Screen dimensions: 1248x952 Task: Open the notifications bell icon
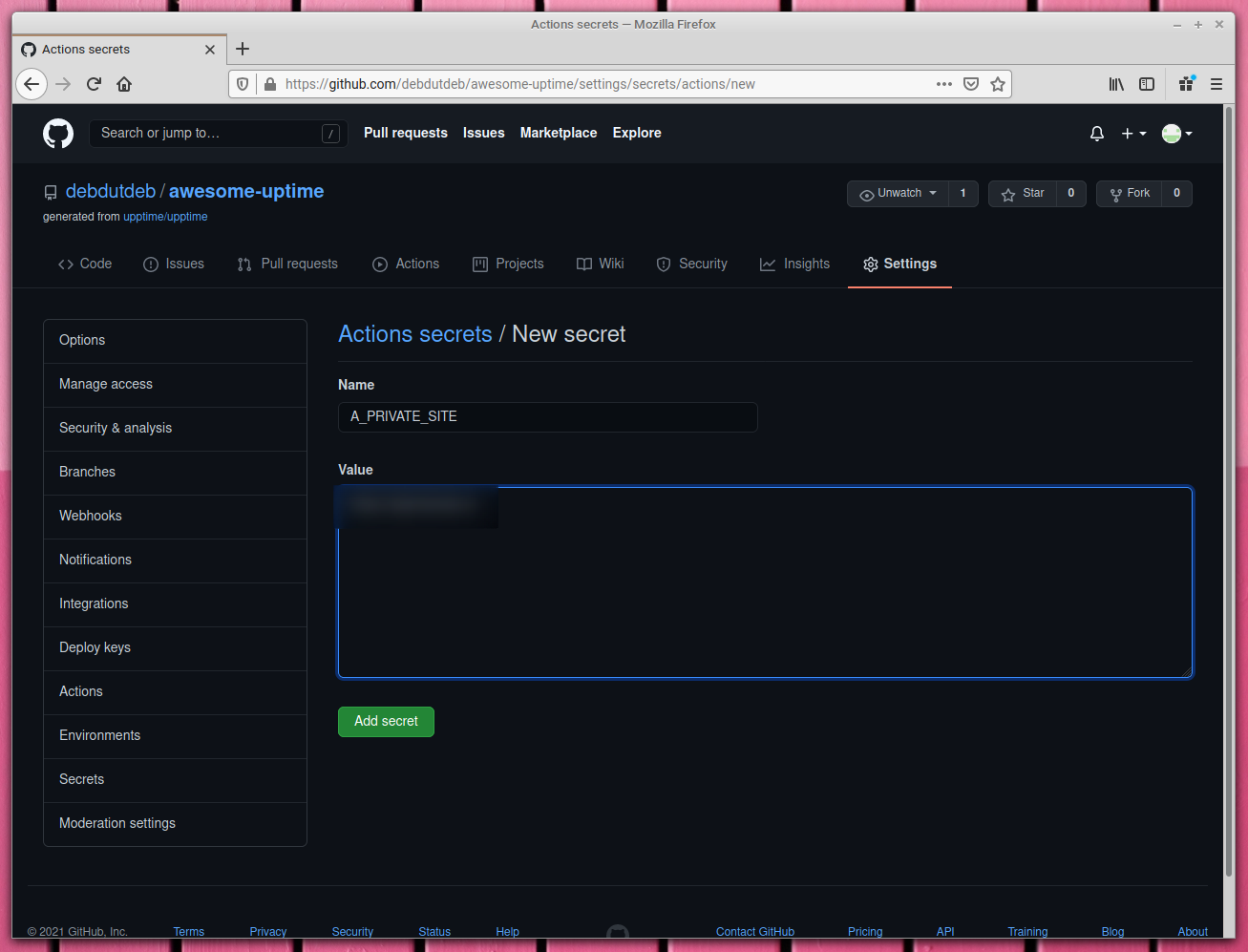coord(1097,134)
